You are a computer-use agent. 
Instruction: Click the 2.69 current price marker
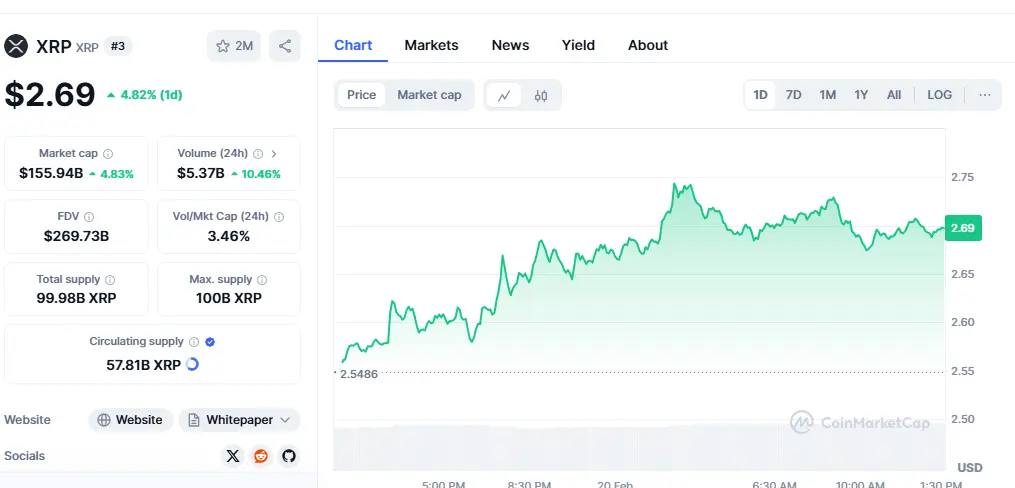point(962,228)
